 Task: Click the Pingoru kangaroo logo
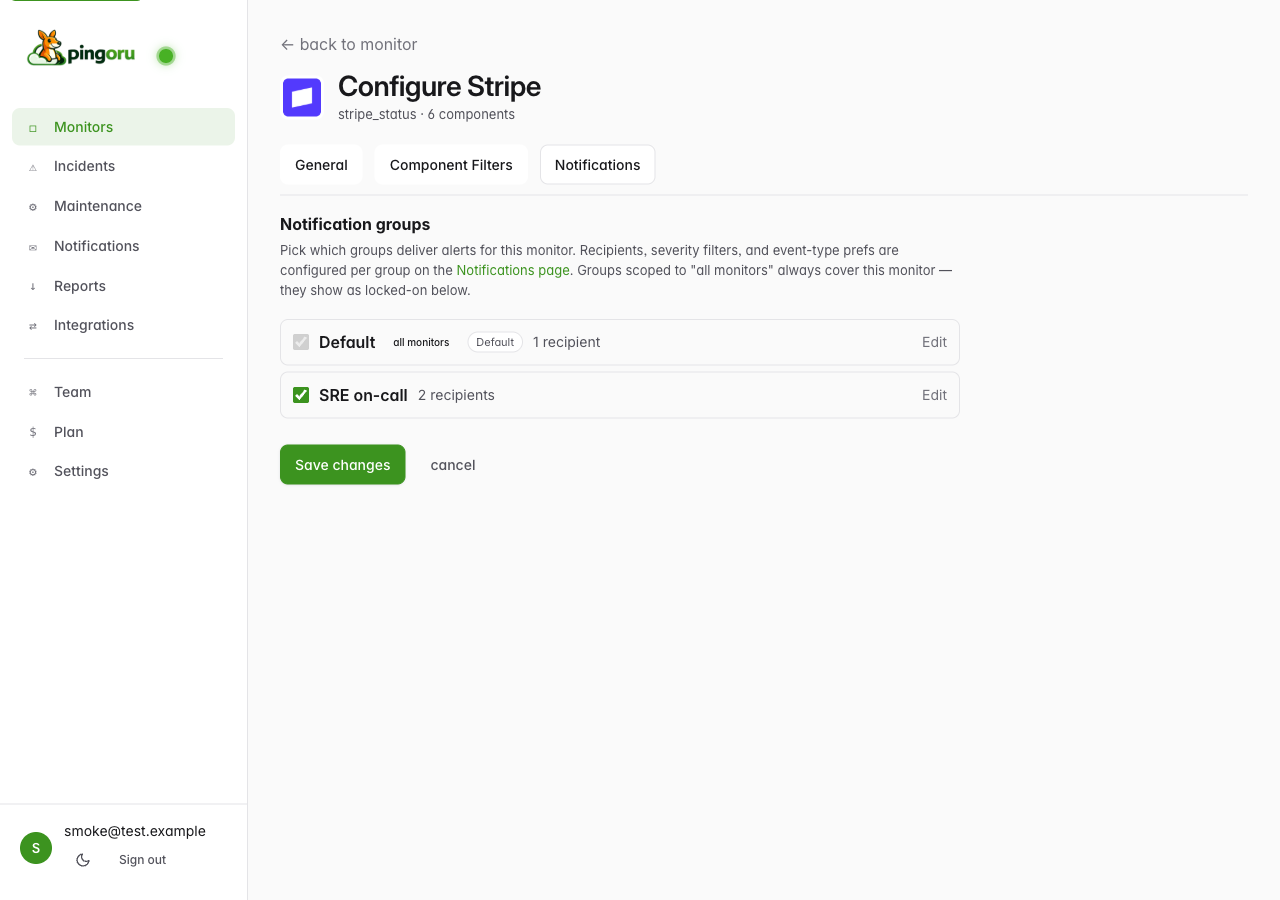(x=80, y=48)
